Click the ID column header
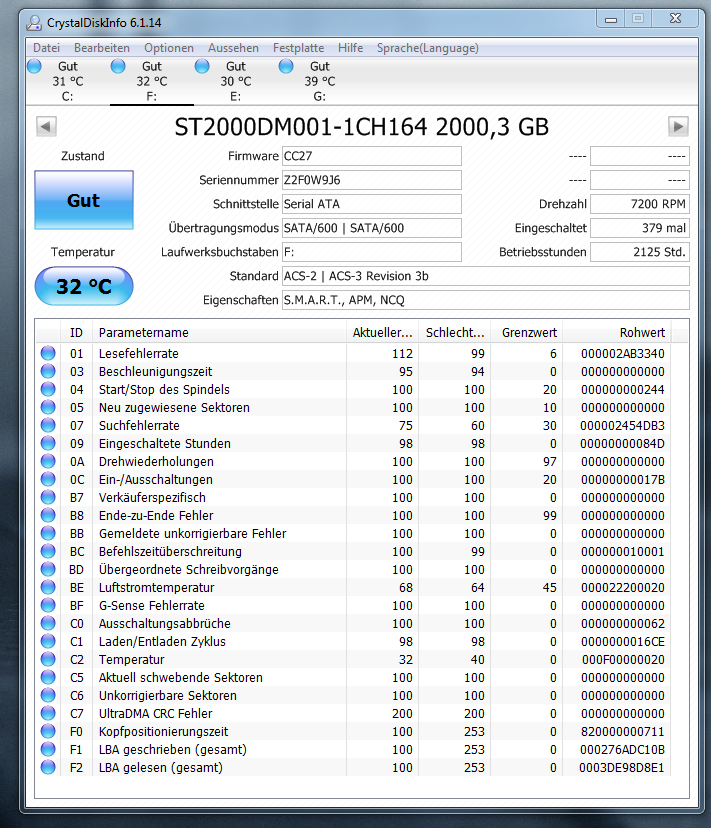 pos(77,333)
